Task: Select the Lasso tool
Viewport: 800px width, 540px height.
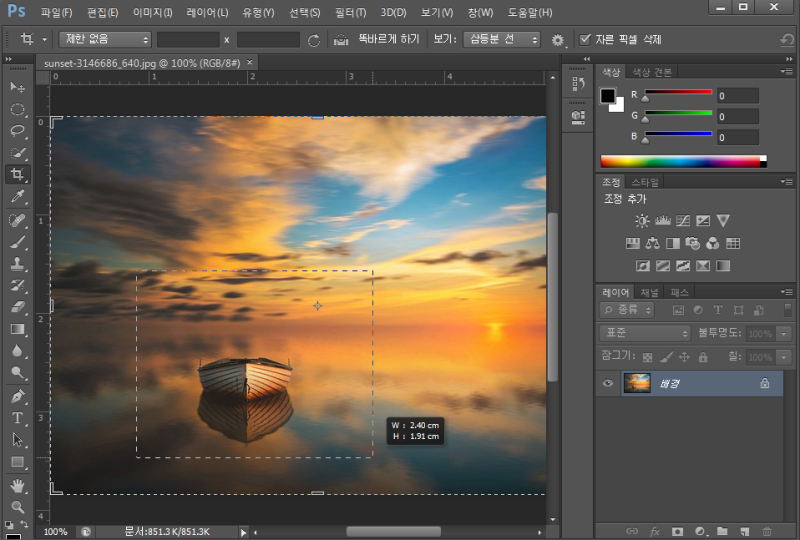Action: (17, 131)
